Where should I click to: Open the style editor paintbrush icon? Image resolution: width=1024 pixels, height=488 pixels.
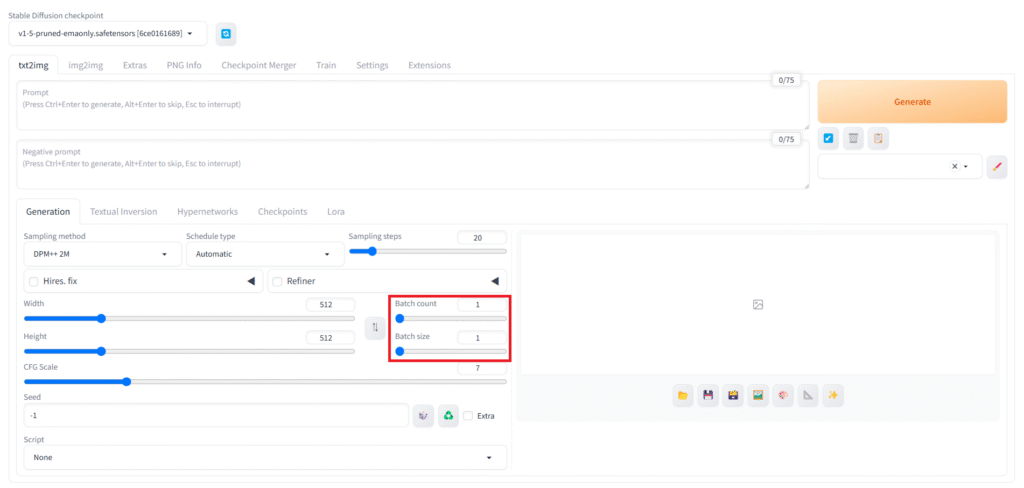pos(996,167)
